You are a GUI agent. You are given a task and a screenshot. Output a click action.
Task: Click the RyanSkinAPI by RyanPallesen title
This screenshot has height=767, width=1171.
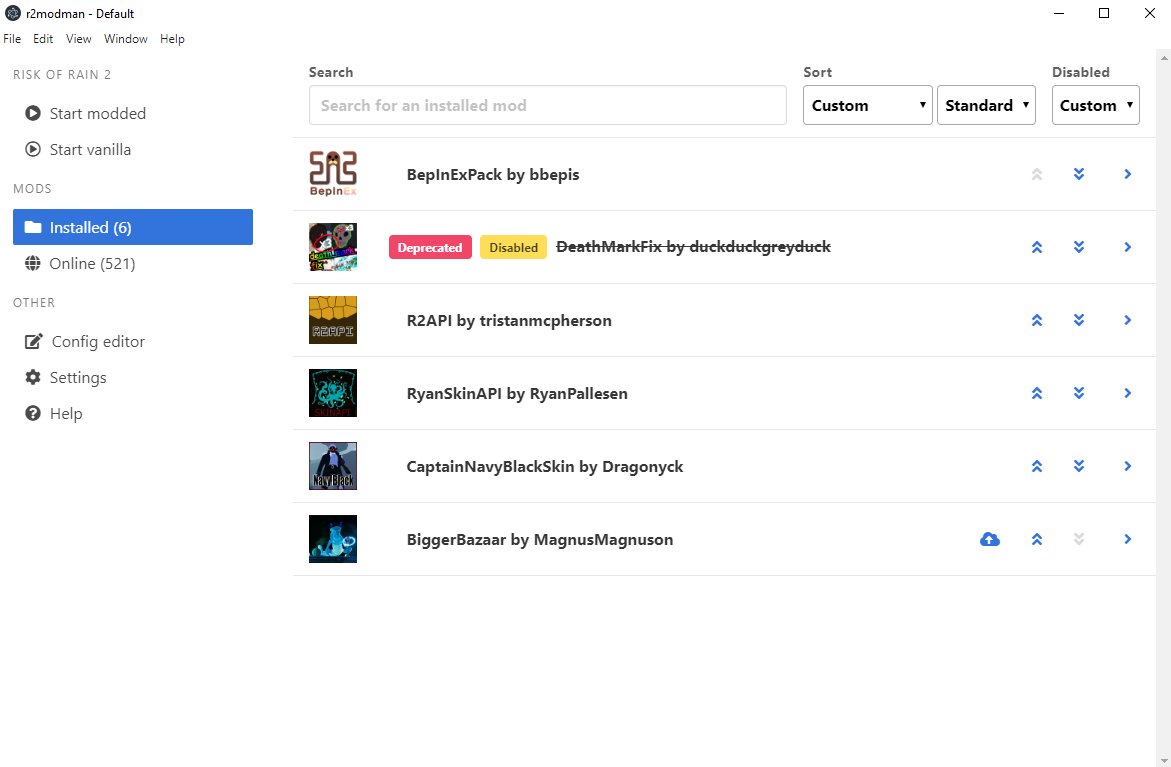(x=517, y=393)
